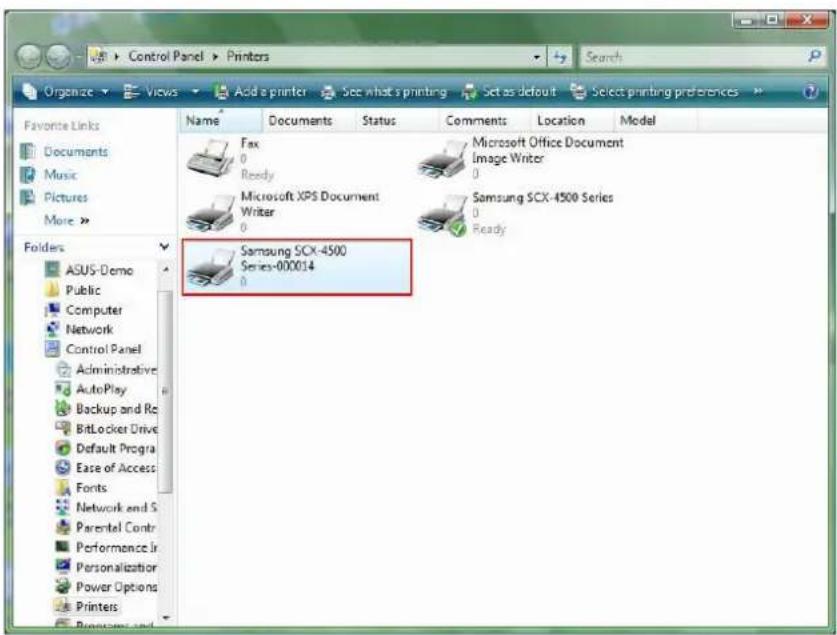837x635 pixels.
Task: Click the arrow before Control Panel breadcrumb
Action: click(x=116, y=57)
